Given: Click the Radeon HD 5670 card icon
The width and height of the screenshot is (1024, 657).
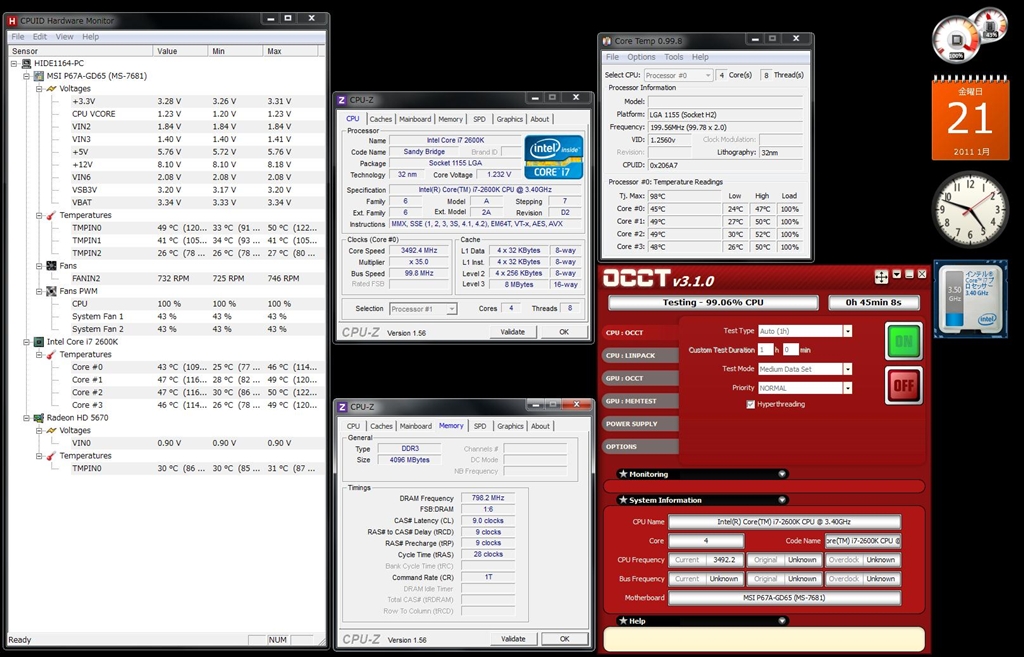Looking at the screenshot, I should coord(39,418).
